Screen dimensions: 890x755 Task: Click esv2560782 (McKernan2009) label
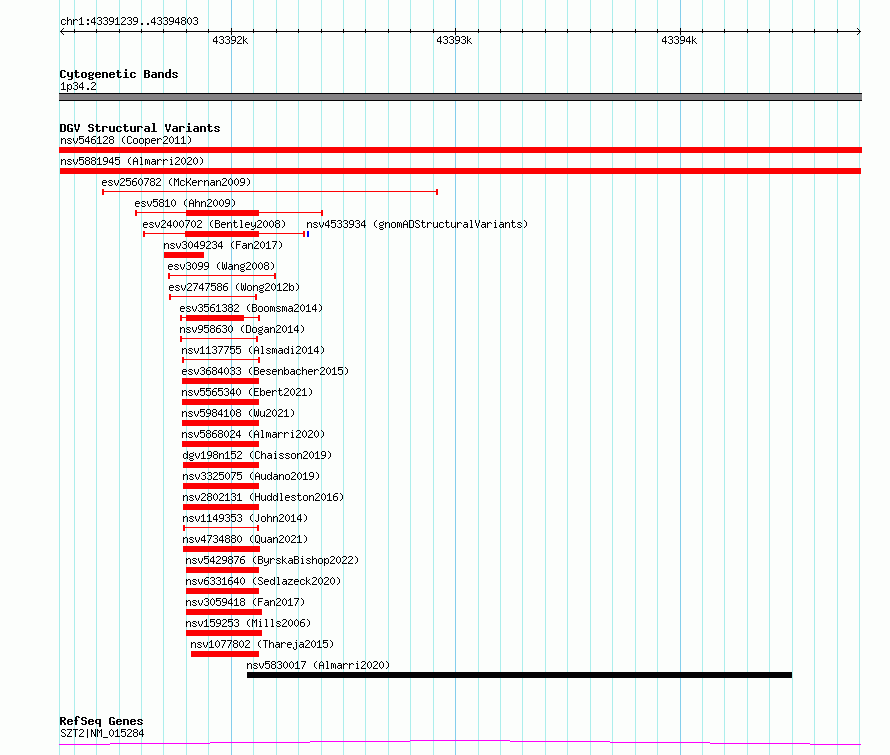(176, 182)
